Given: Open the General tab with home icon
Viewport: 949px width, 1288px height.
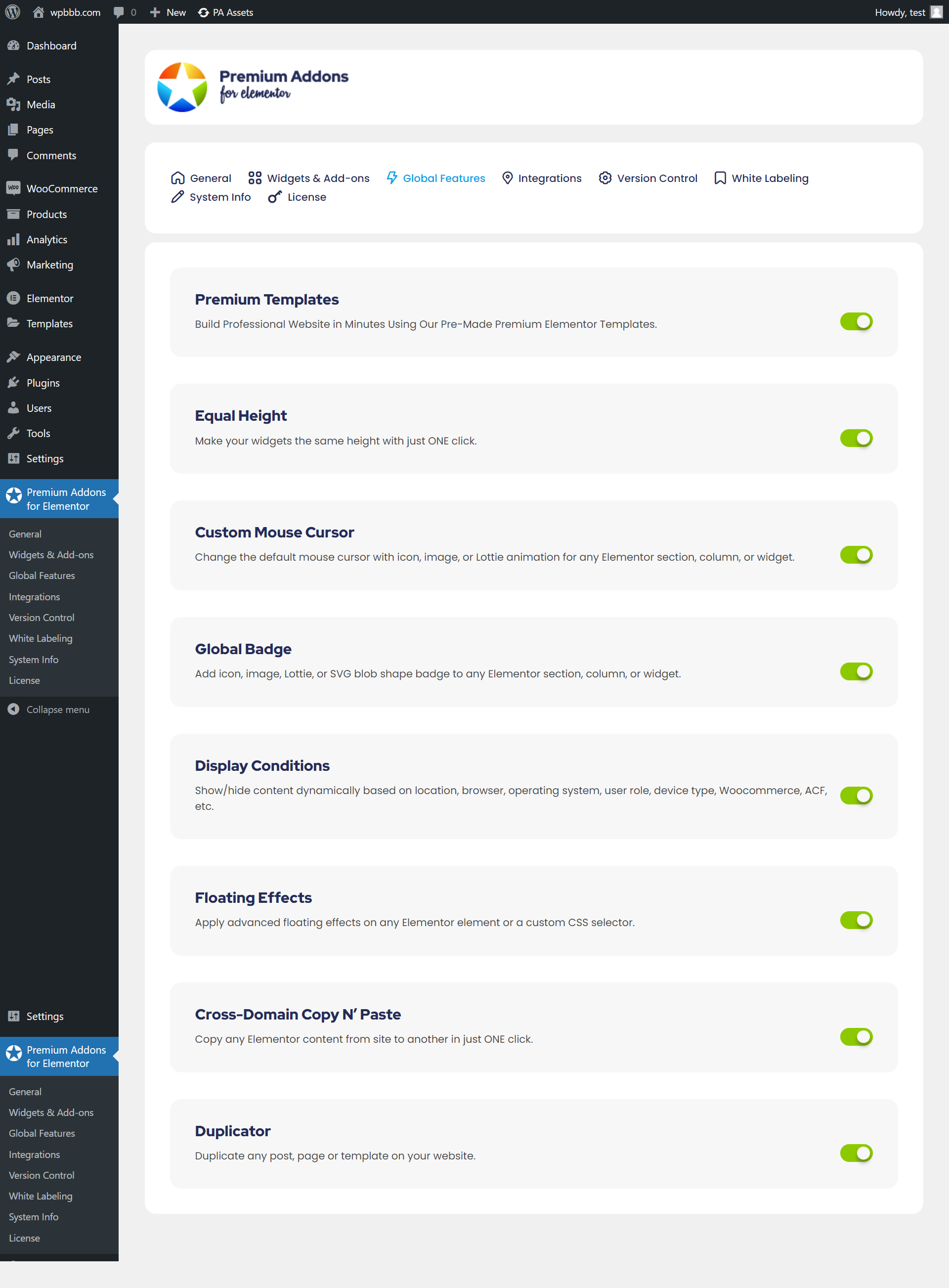Looking at the screenshot, I should point(201,178).
